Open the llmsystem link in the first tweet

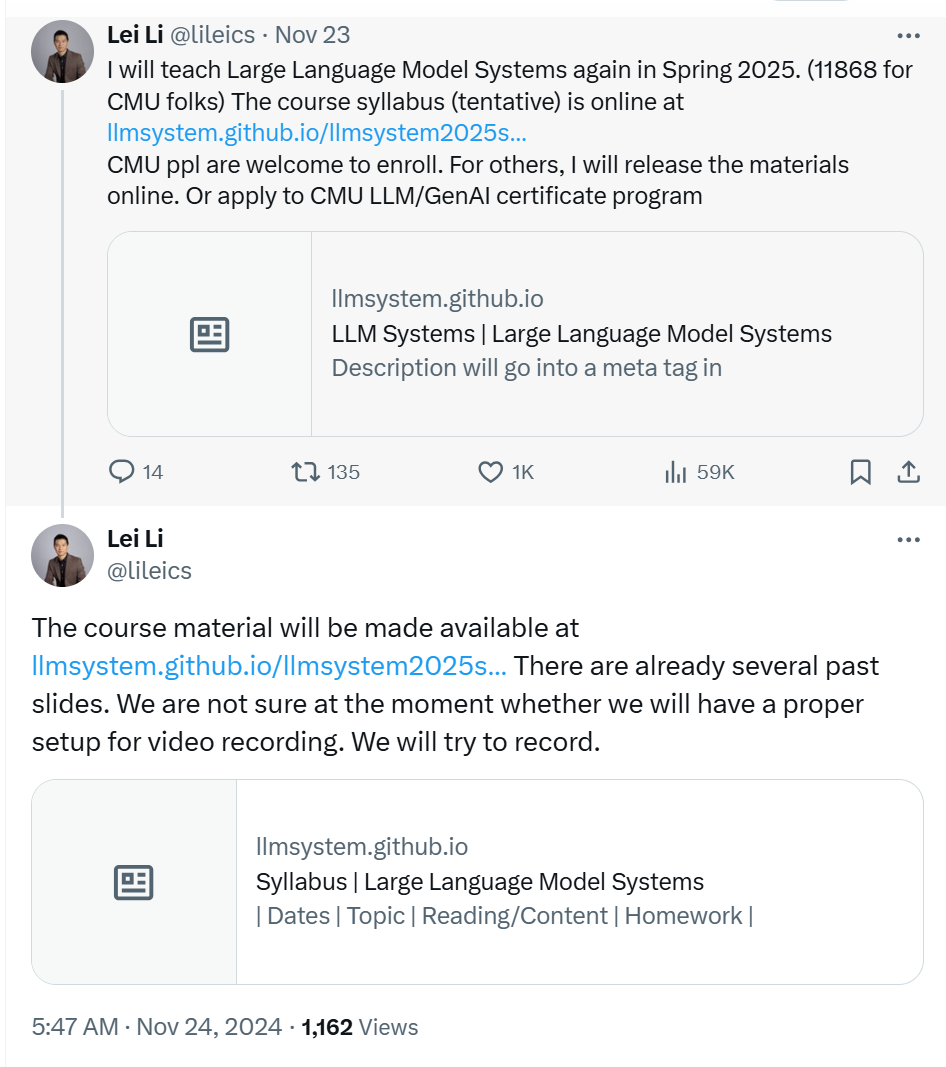[x=316, y=133]
